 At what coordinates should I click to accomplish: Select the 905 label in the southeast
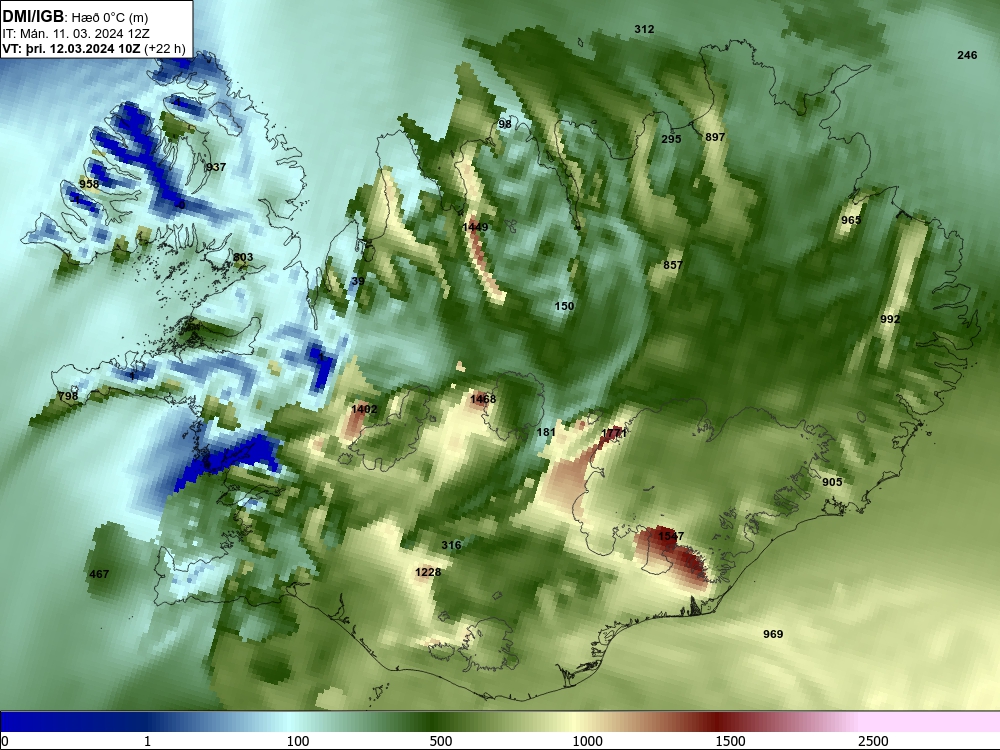coord(832,482)
